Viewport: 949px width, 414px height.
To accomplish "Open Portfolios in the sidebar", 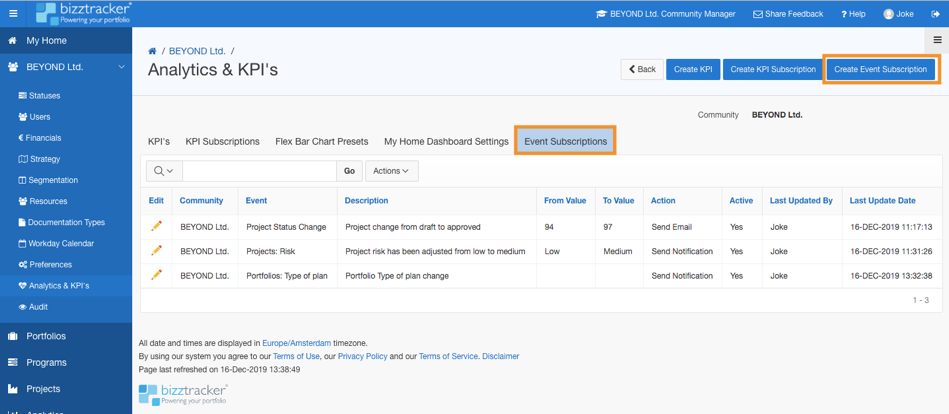I will click(x=66, y=336).
